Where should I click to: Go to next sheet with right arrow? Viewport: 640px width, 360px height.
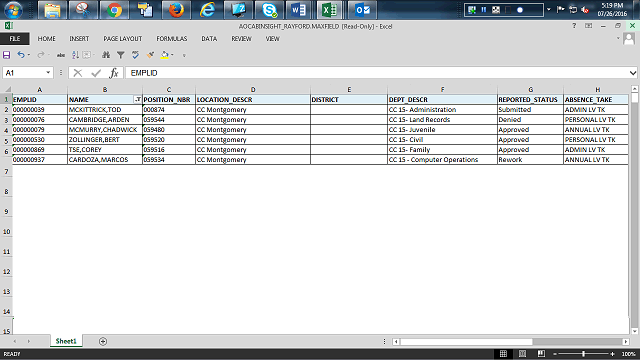(29, 341)
